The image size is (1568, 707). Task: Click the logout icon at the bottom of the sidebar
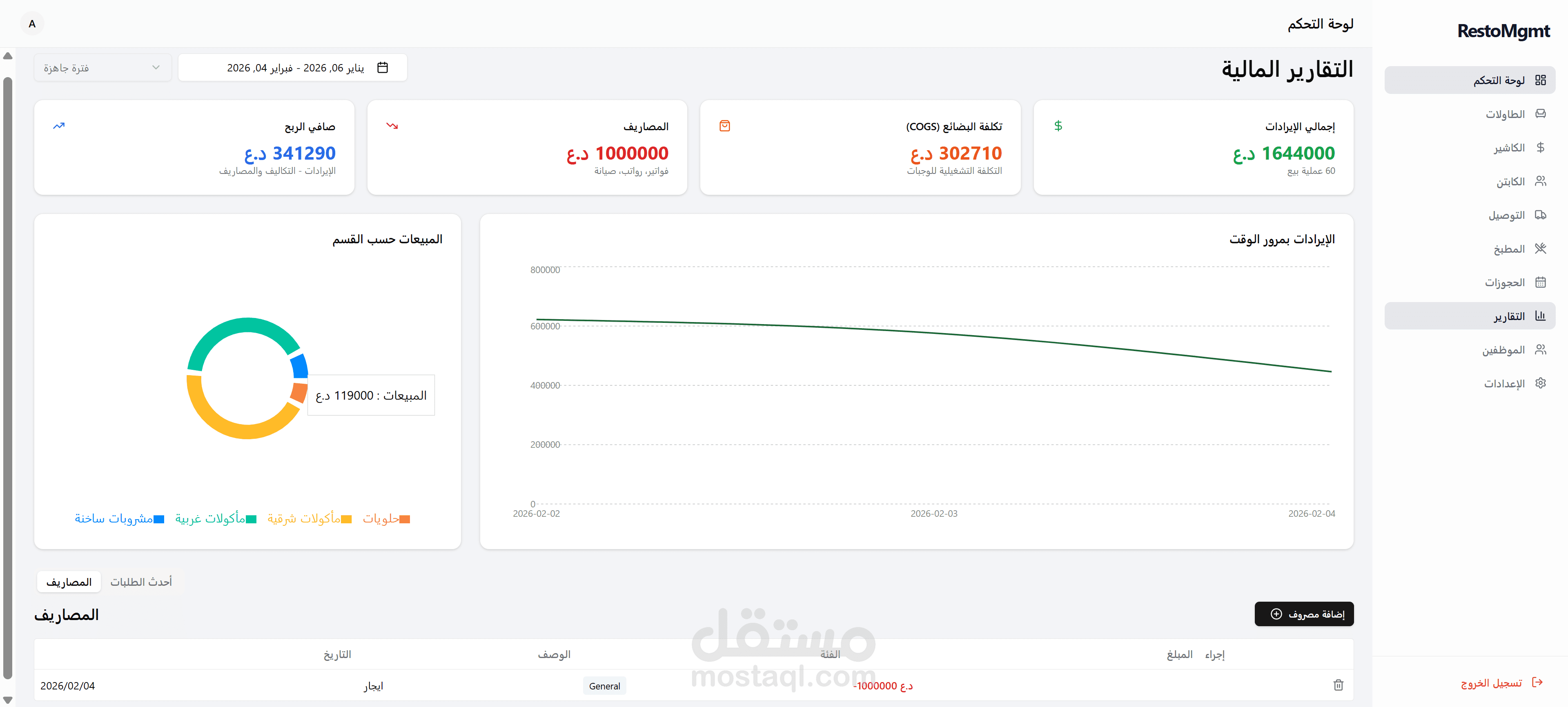tap(1537, 683)
